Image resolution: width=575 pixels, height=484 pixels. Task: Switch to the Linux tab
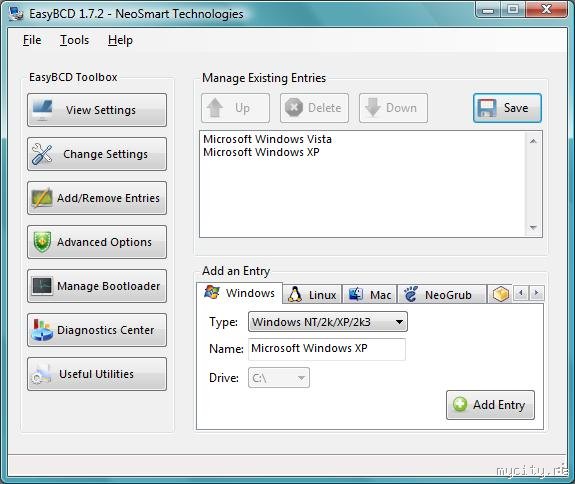point(312,294)
